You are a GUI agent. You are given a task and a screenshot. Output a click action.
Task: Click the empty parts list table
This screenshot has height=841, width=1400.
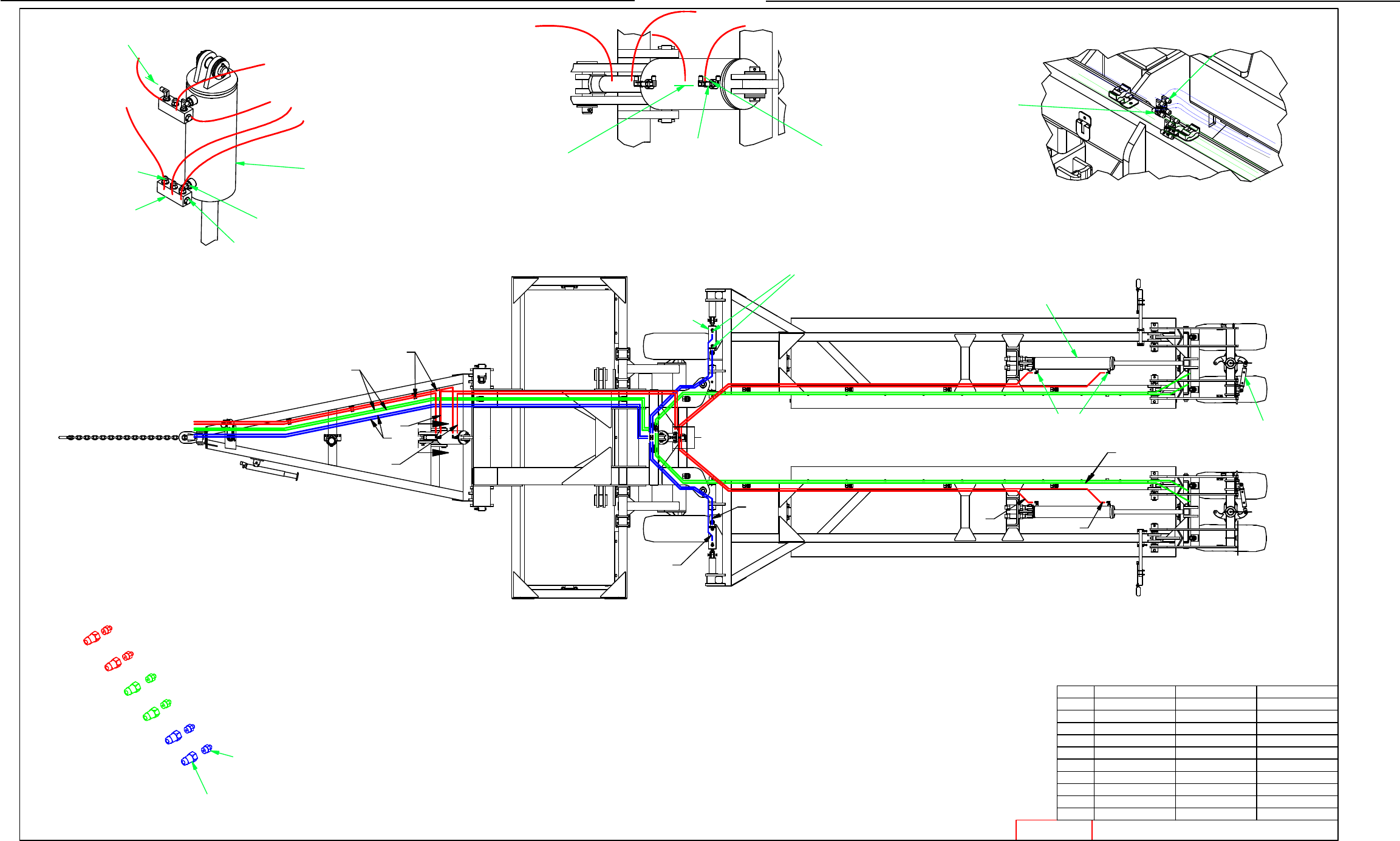point(1197,753)
